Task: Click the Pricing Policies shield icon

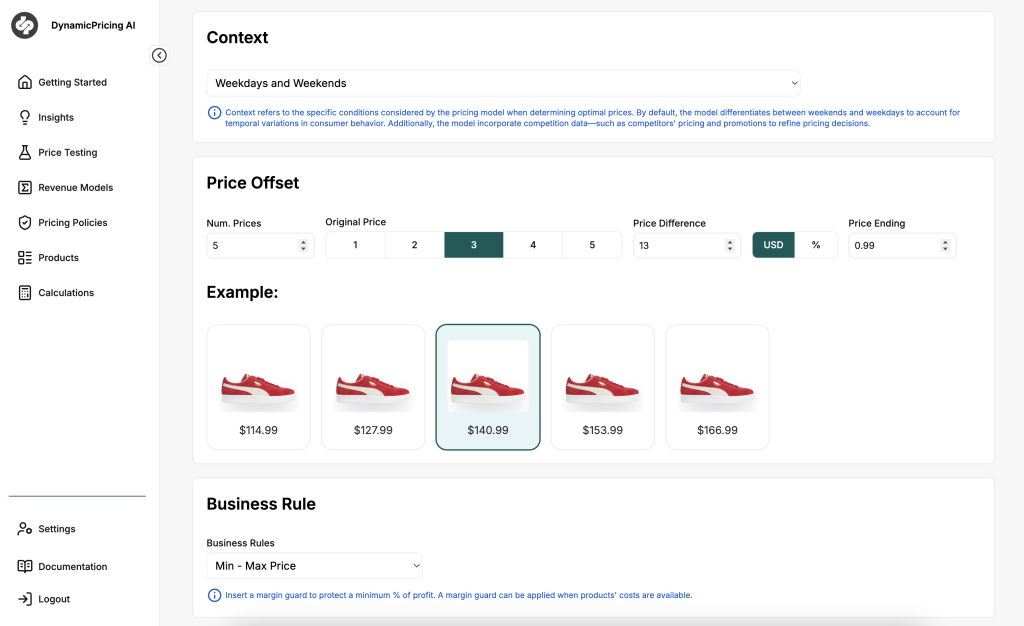Action: click(x=25, y=222)
